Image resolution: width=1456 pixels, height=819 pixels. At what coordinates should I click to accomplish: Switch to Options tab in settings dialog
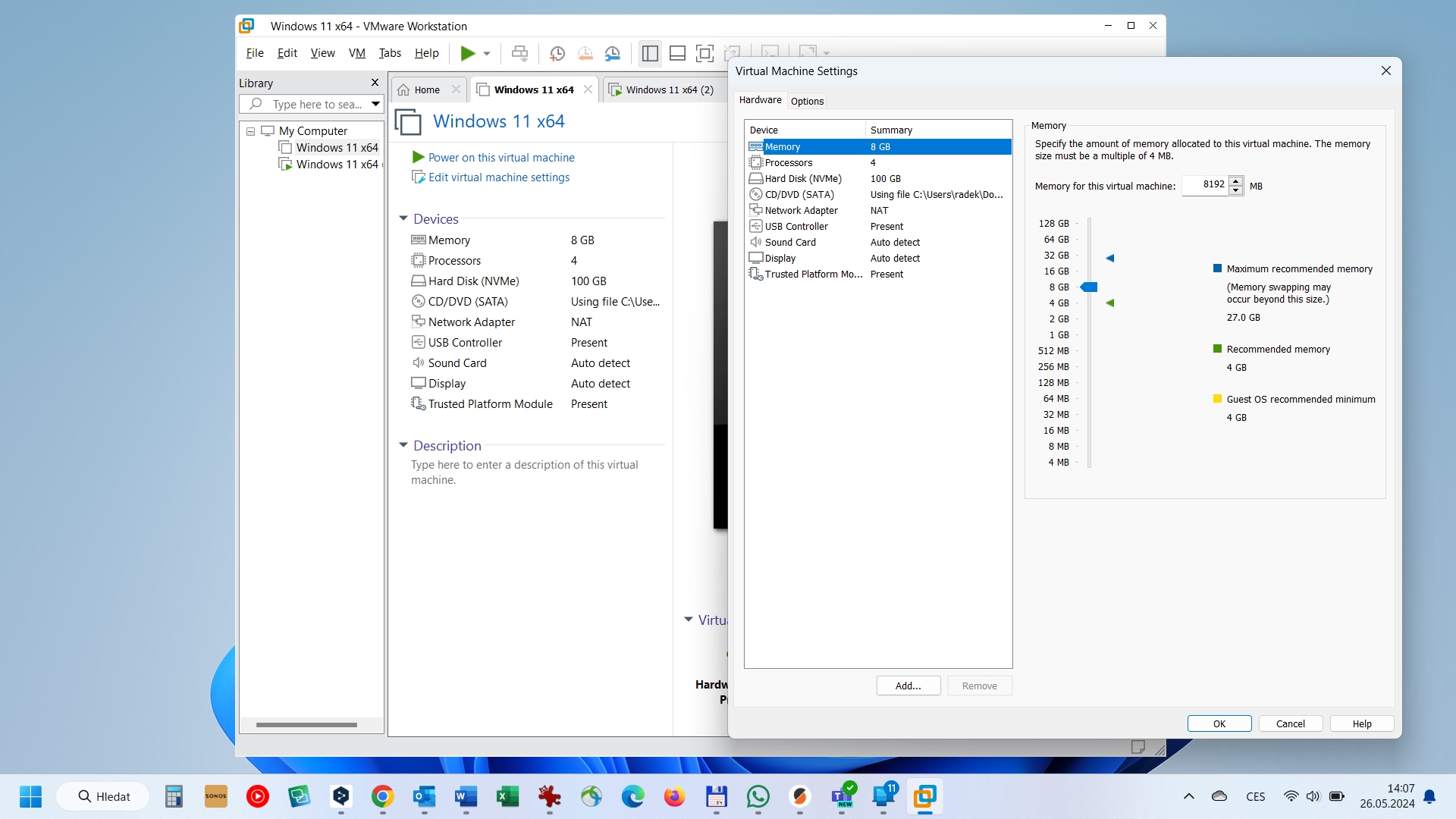[x=807, y=101]
